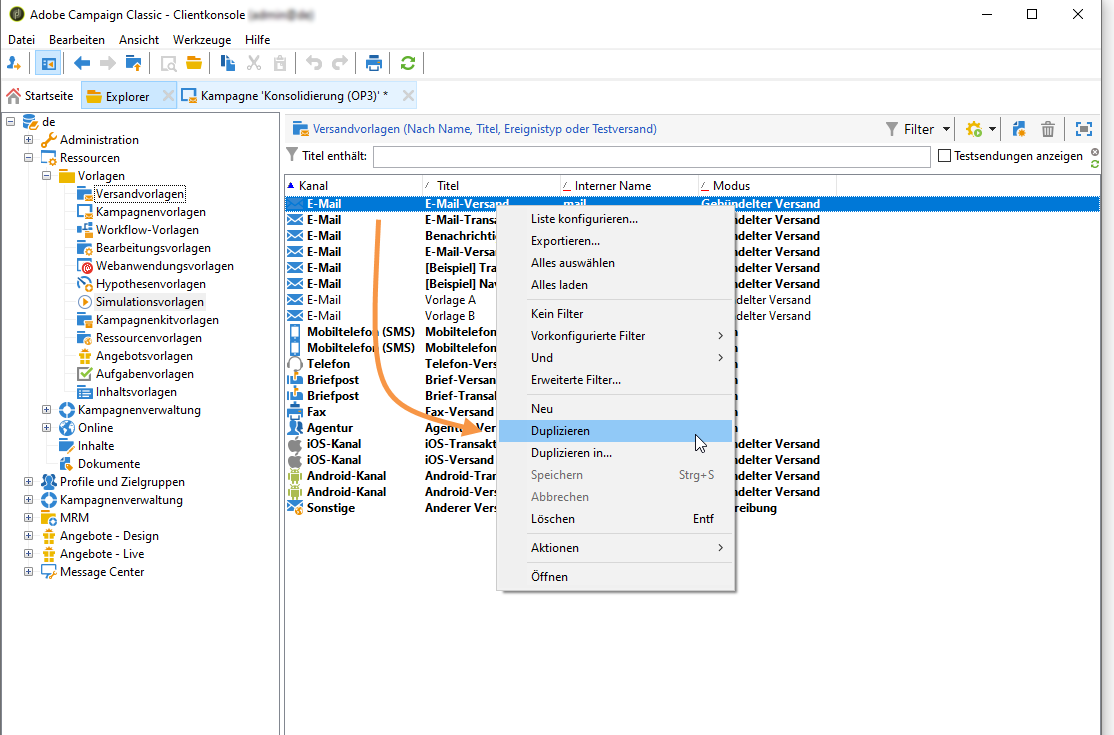1114x735 pixels.
Task: Open the gear actions dropdown arrow
Action: 992,129
